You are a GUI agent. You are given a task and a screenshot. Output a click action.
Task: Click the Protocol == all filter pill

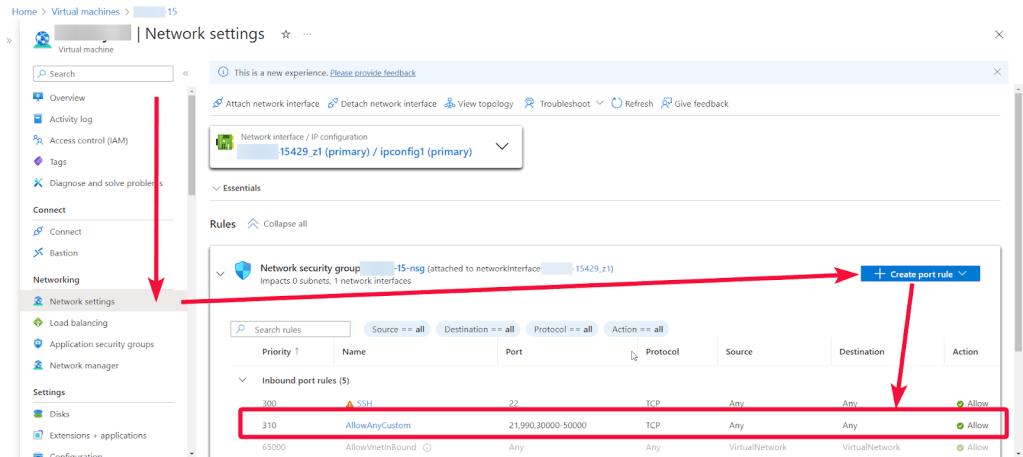point(563,329)
